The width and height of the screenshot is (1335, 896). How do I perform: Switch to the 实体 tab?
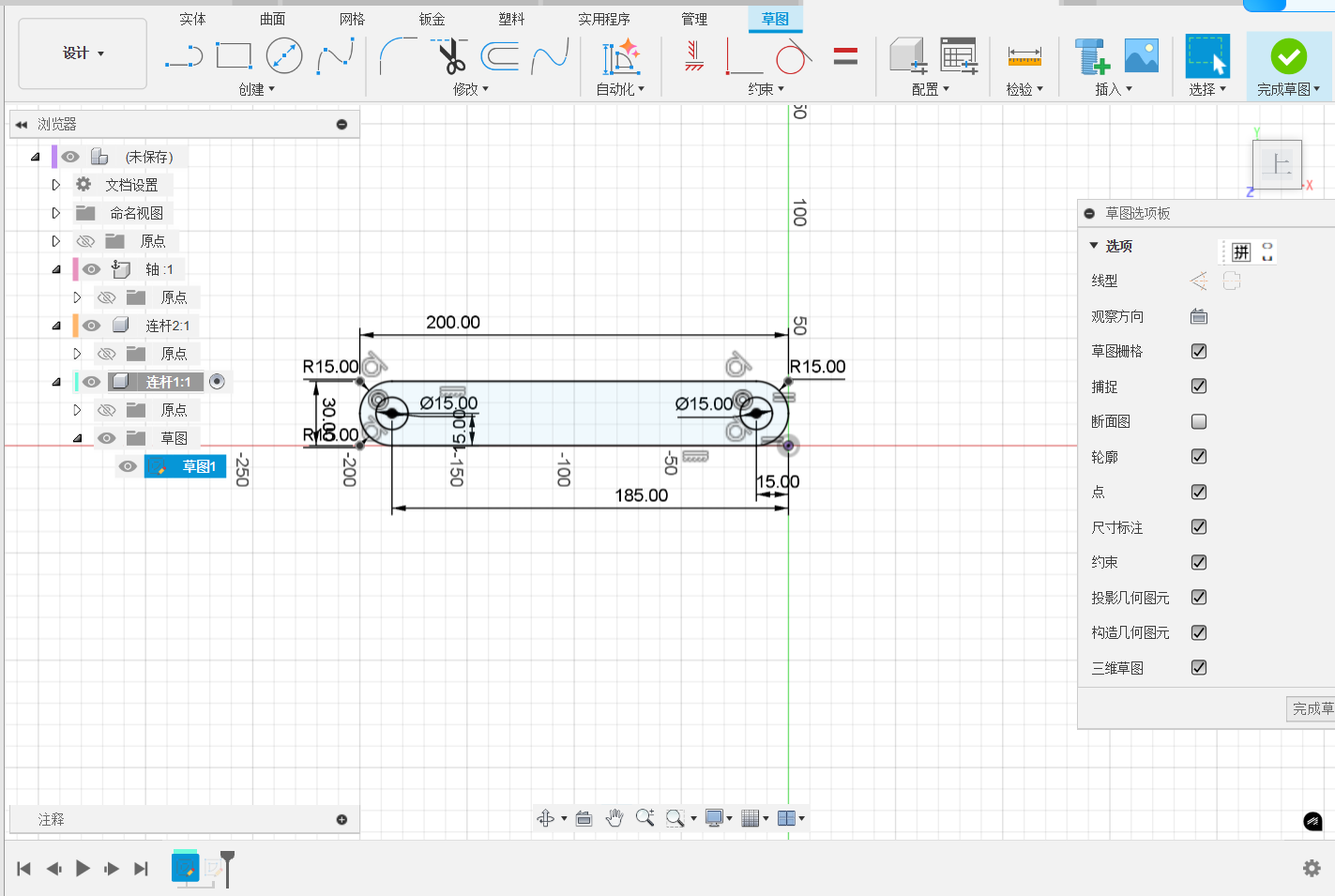[x=192, y=19]
